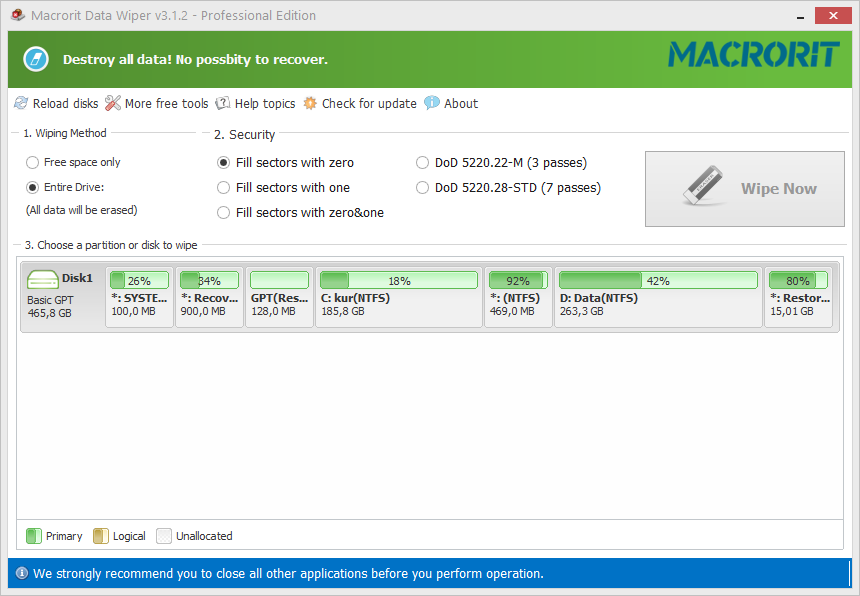Image resolution: width=860 pixels, height=596 pixels.
Task: Choose Fill sectors with zero&one
Action: tap(300, 213)
